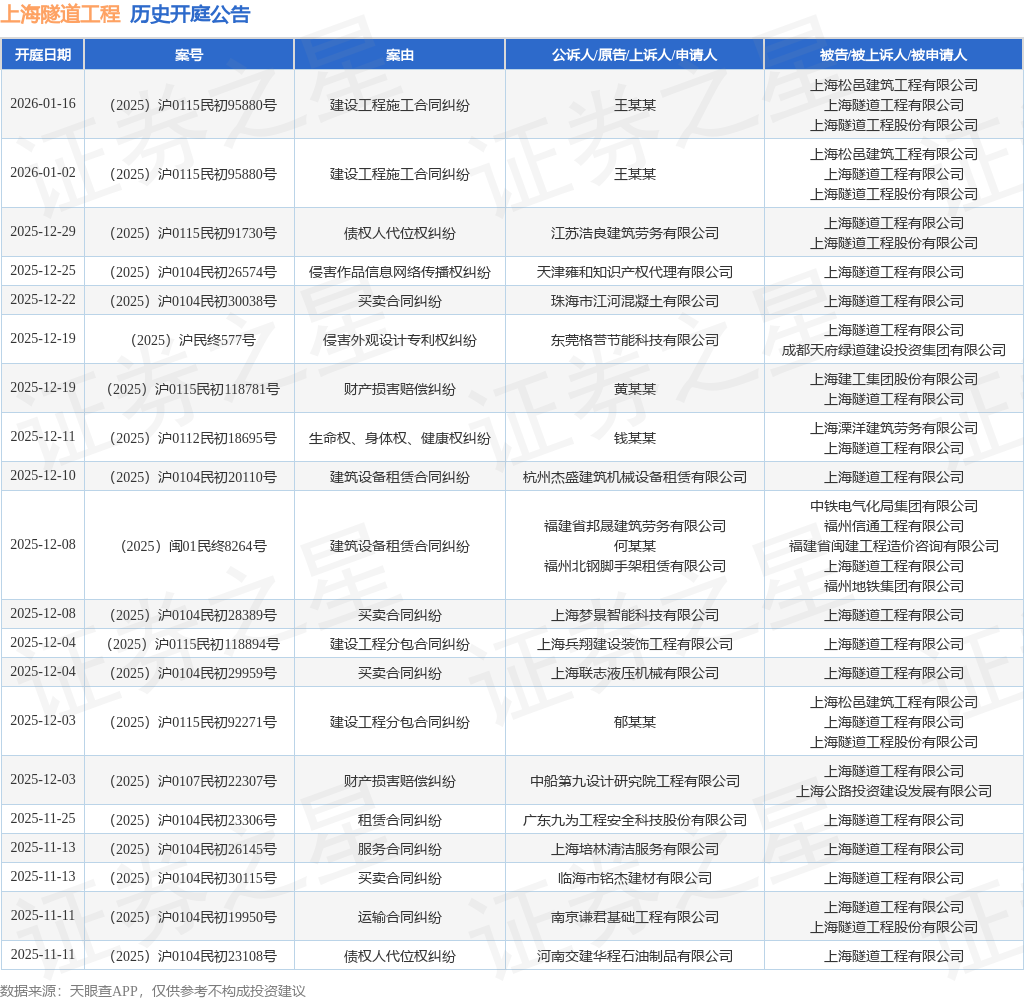1024x1000 pixels.
Task: Click plaintiff 上海联志液压机械有限公司
Action: click(x=635, y=673)
